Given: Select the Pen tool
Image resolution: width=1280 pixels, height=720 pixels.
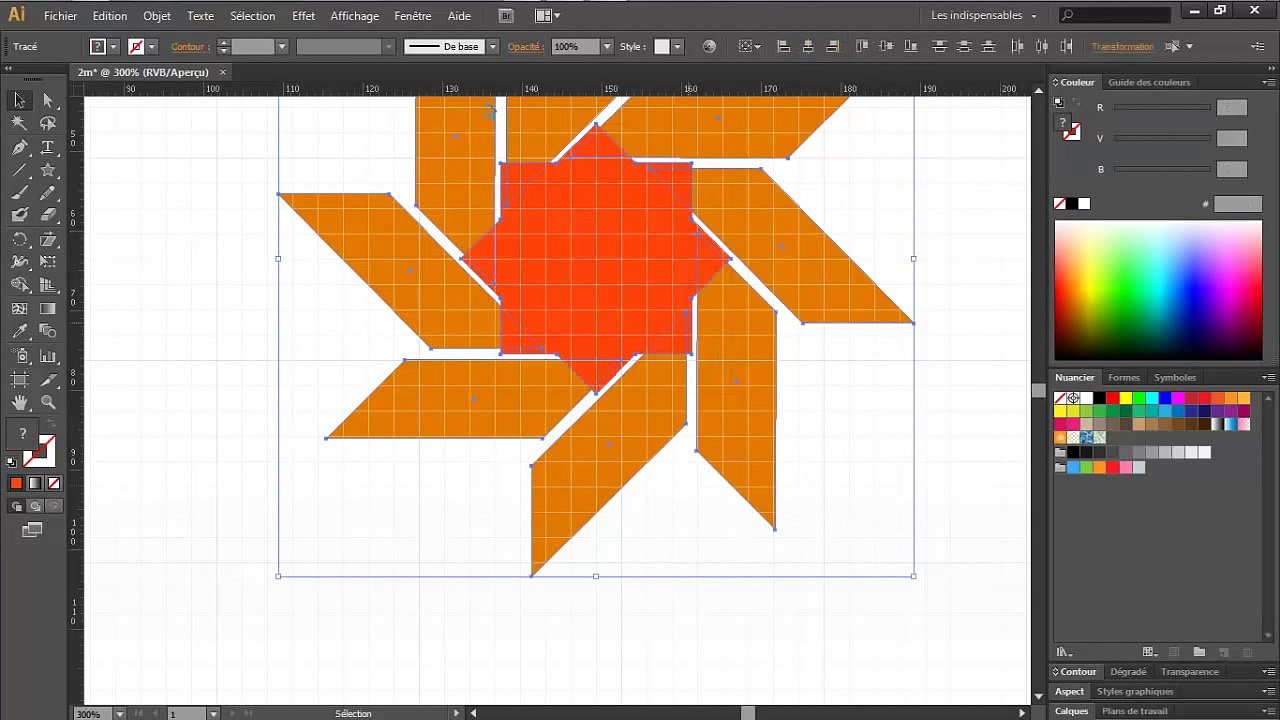Looking at the screenshot, I should [x=19, y=147].
